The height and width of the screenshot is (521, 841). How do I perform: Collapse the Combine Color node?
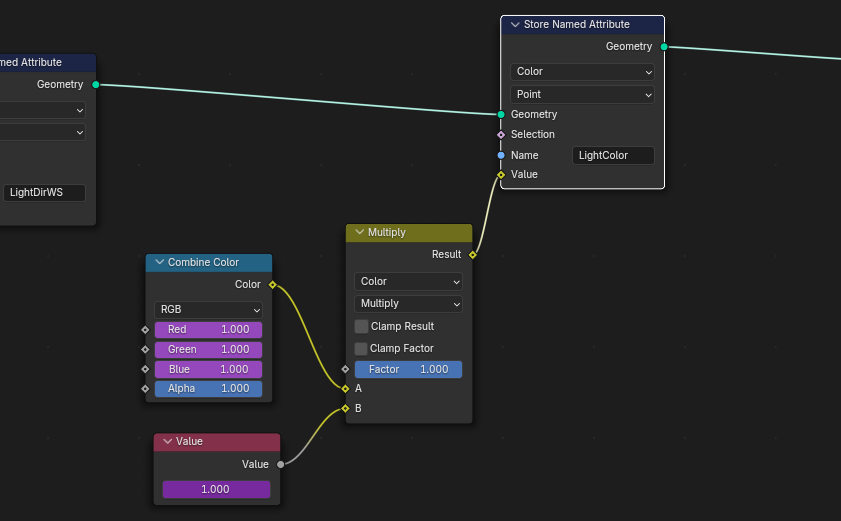pos(159,263)
